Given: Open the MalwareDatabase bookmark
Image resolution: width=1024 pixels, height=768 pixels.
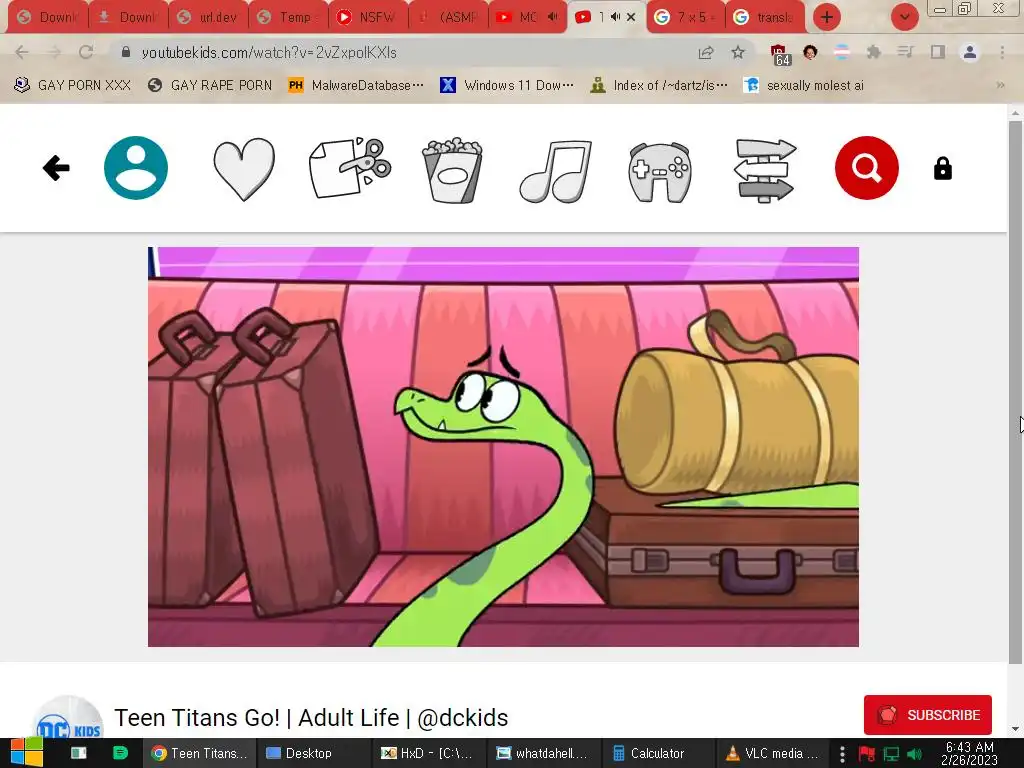Looking at the screenshot, I should tap(356, 85).
